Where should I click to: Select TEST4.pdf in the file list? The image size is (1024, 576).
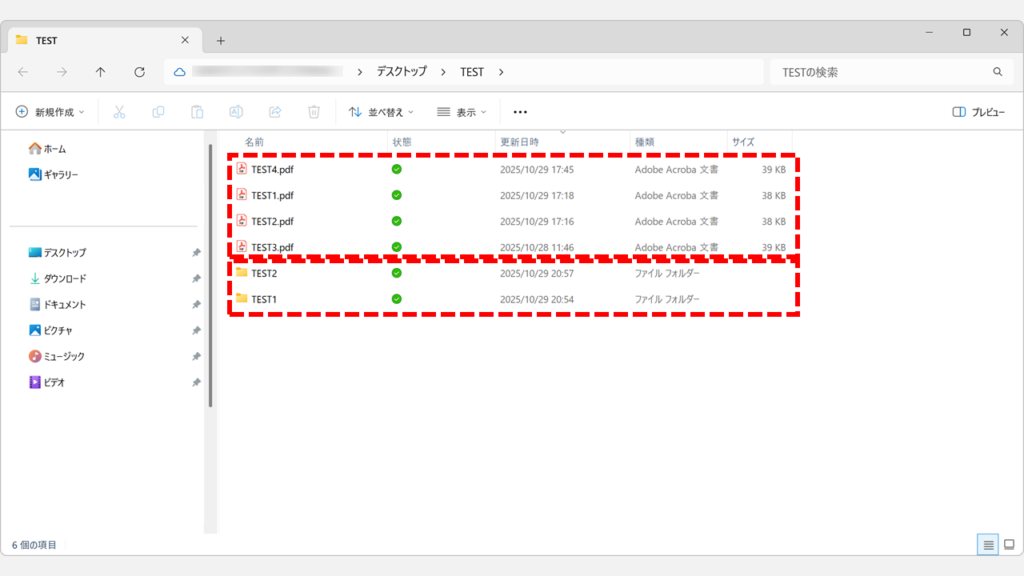pos(272,169)
